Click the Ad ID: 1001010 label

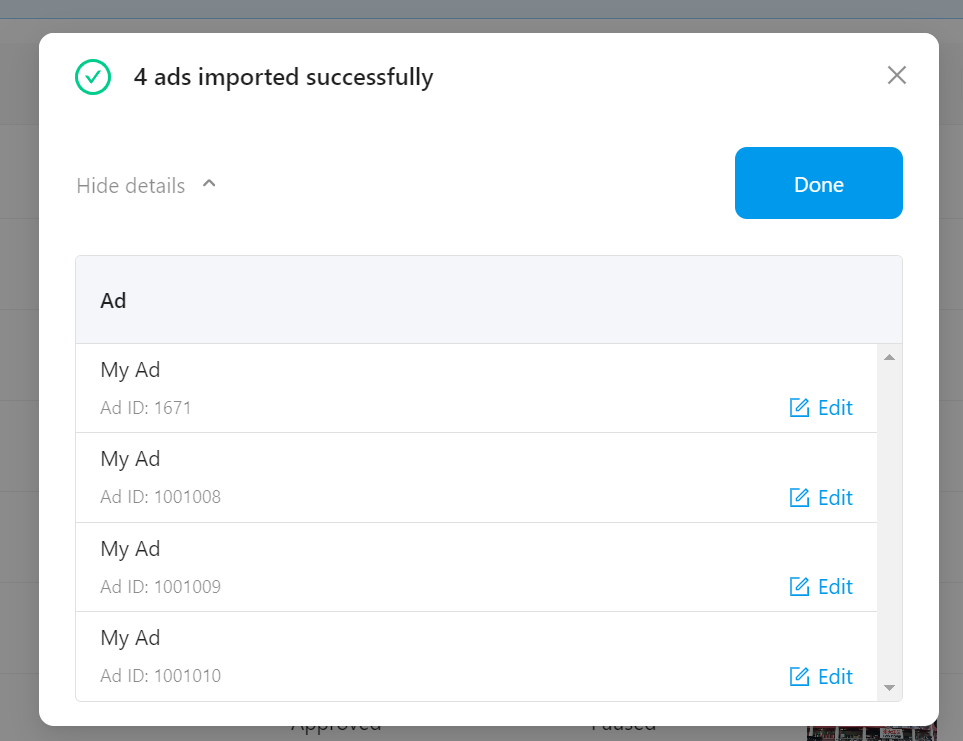pyautogui.click(x=160, y=676)
